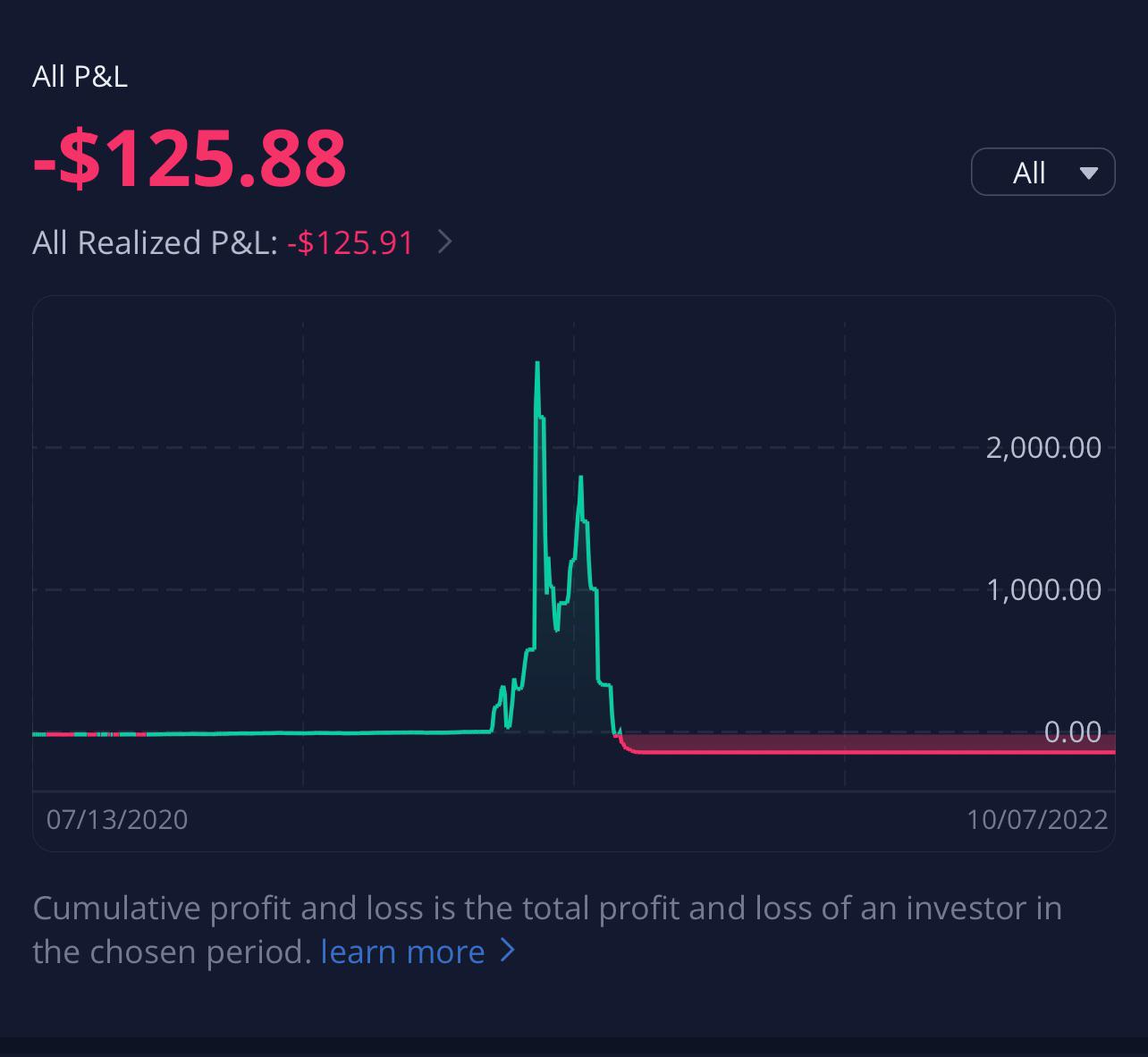Click the arrow after learn more
The image size is (1148, 1057).
[x=508, y=950]
